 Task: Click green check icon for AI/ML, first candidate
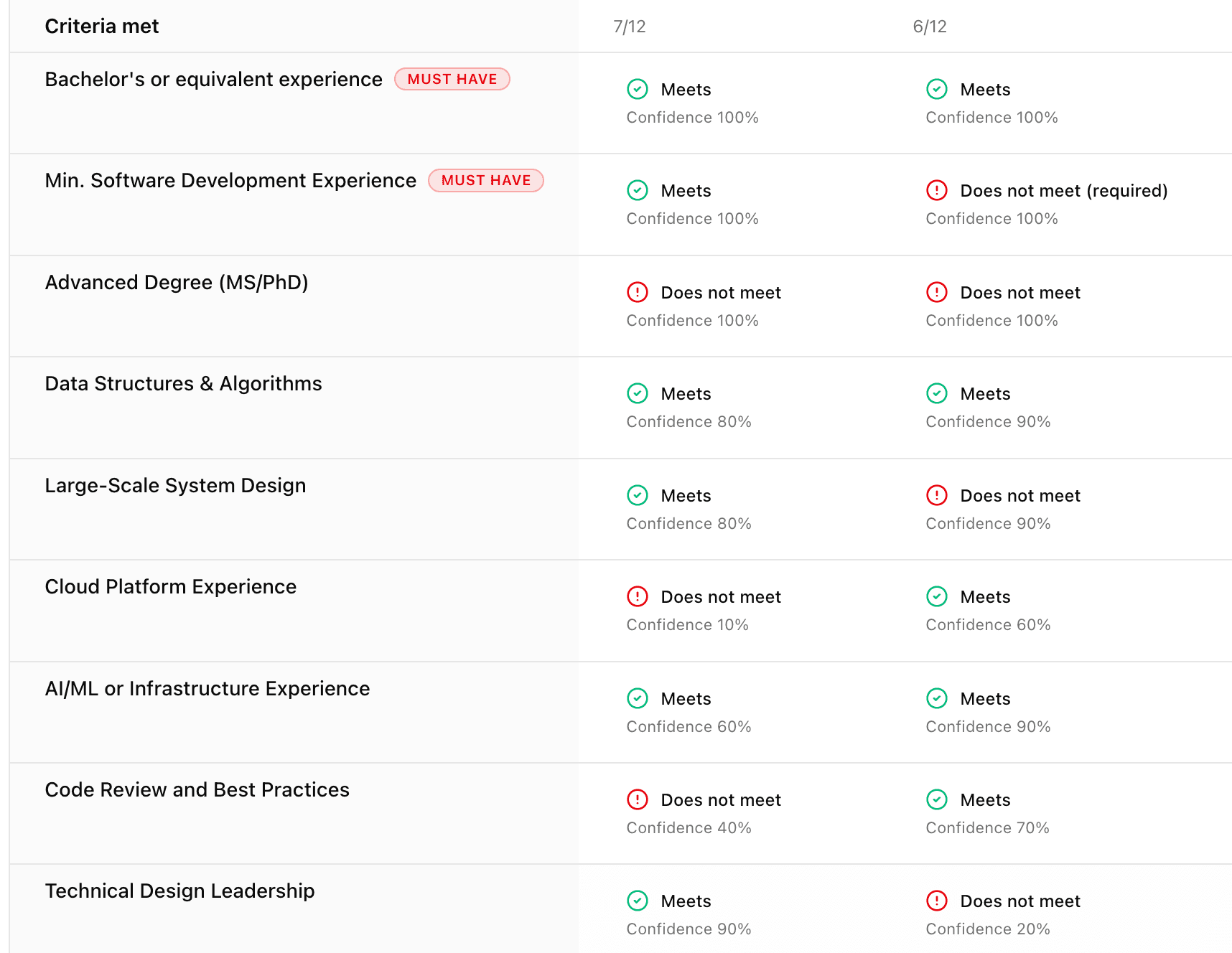click(638, 698)
